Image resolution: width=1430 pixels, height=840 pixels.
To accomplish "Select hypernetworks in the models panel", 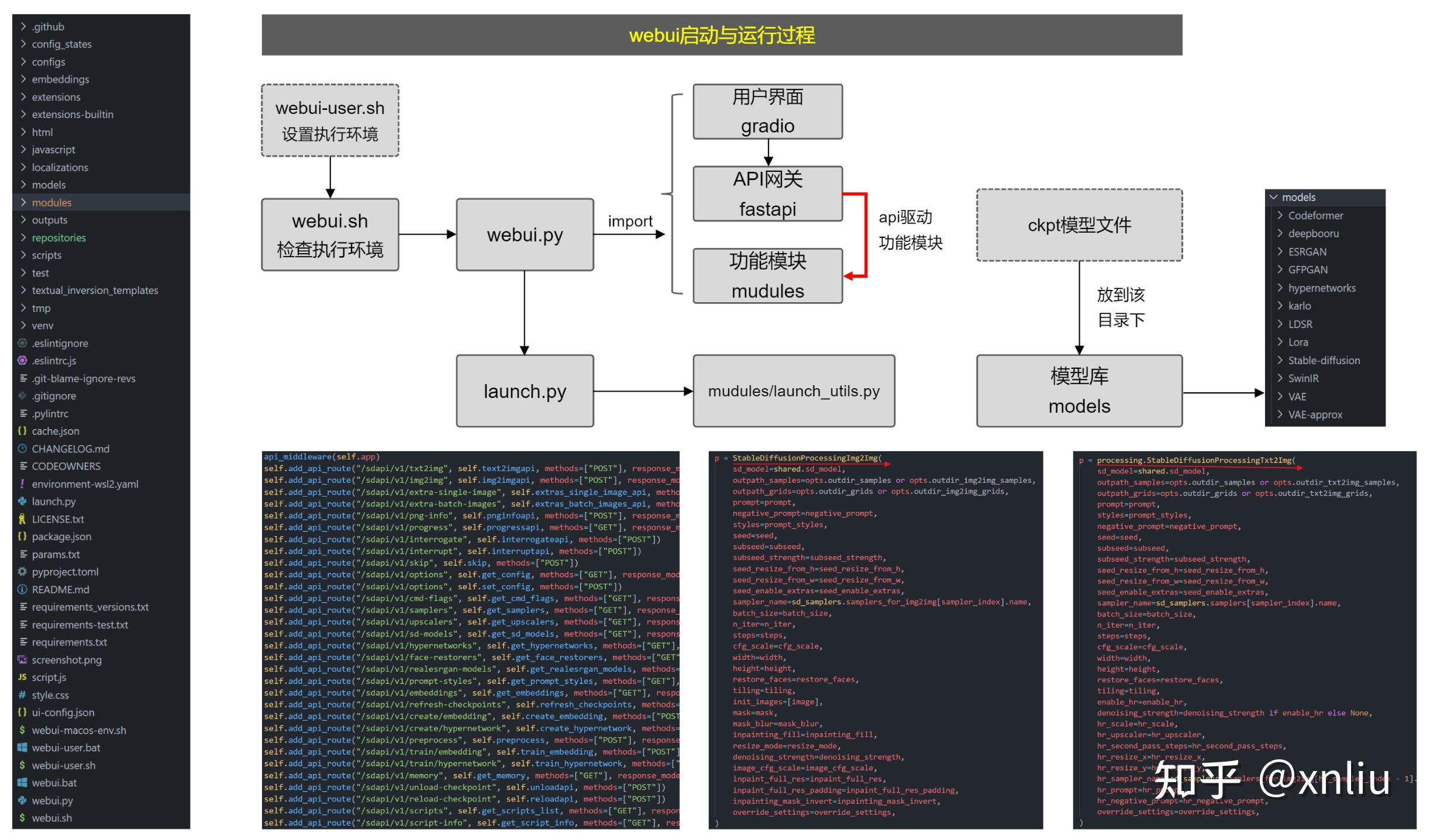I will (1322, 288).
